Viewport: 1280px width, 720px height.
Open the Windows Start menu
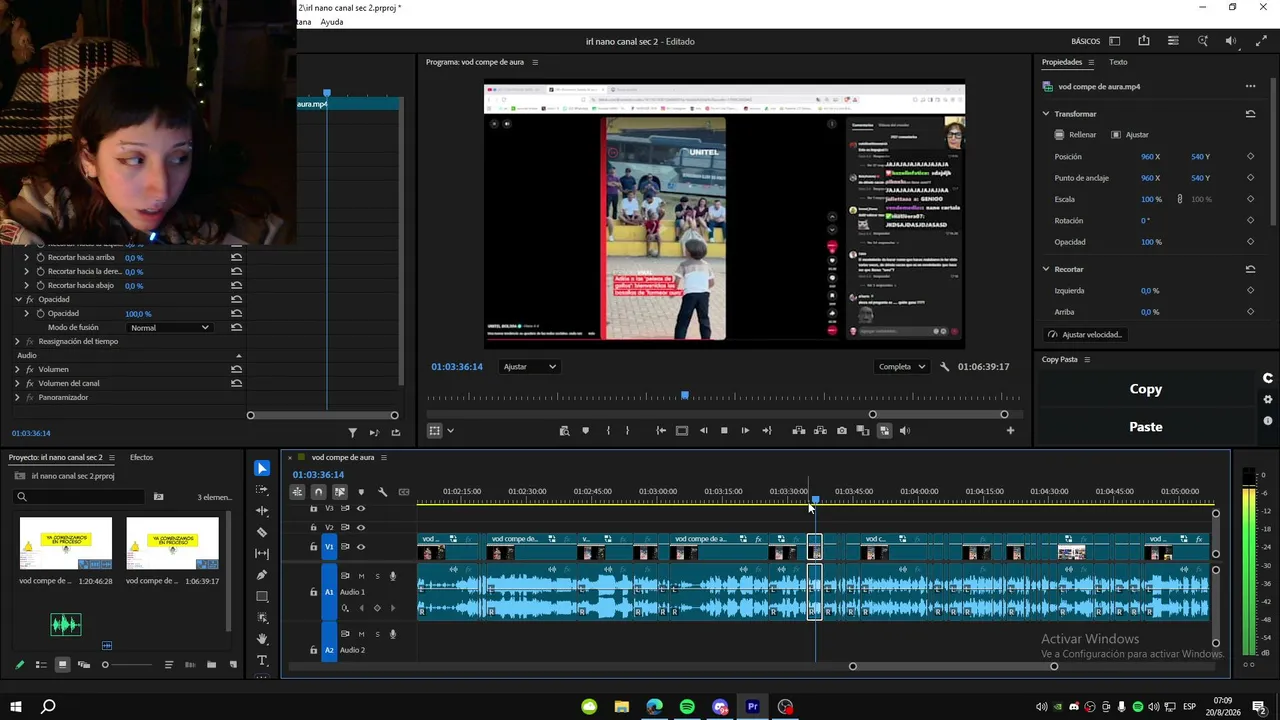(15, 707)
